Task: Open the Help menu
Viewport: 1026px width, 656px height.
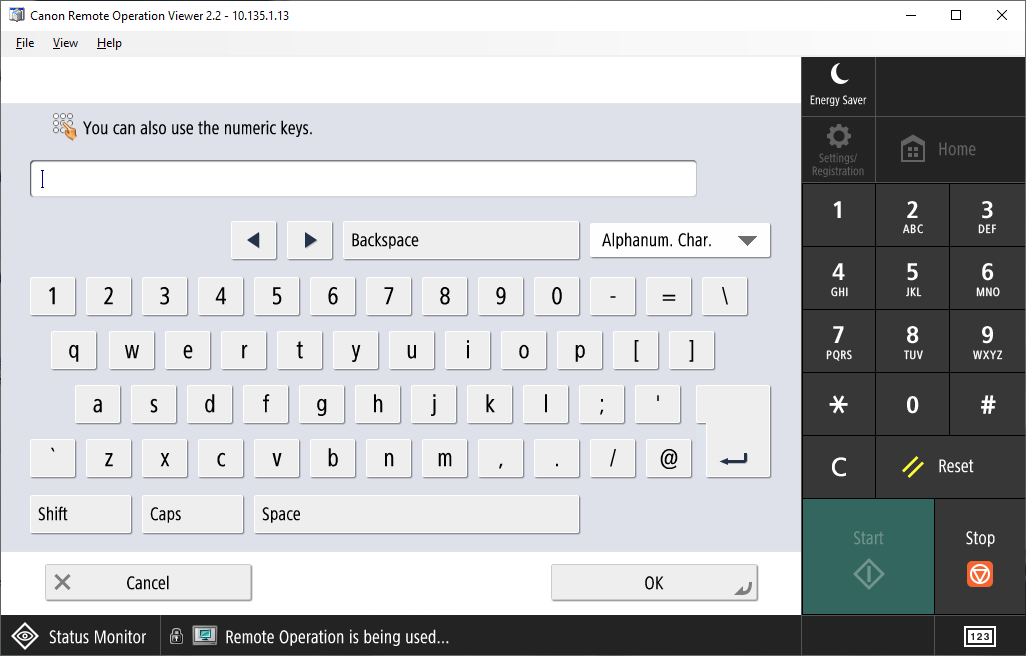Action: coord(108,43)
